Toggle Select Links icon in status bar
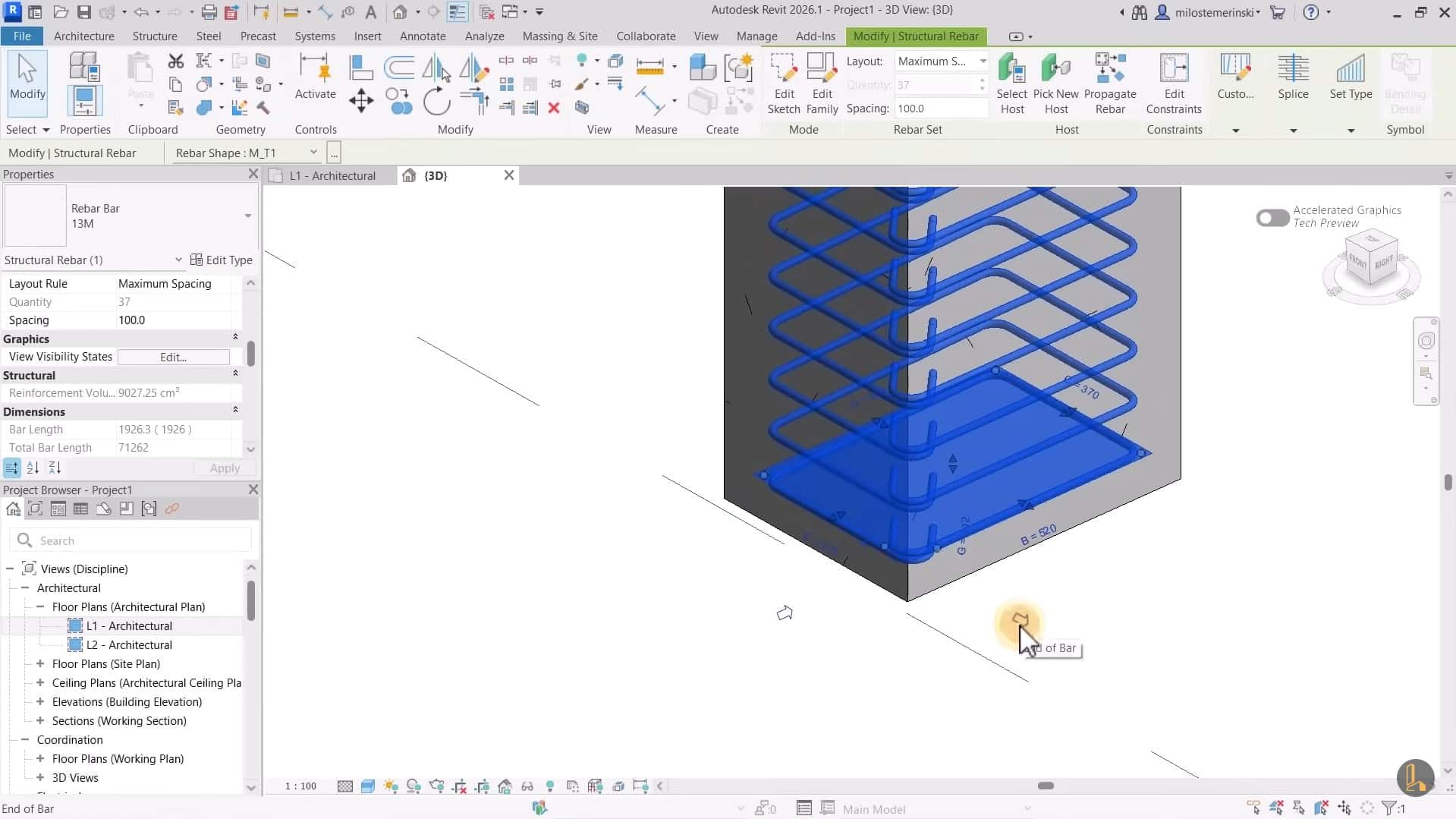The image size is (1456, 819). pos(1253,808)
